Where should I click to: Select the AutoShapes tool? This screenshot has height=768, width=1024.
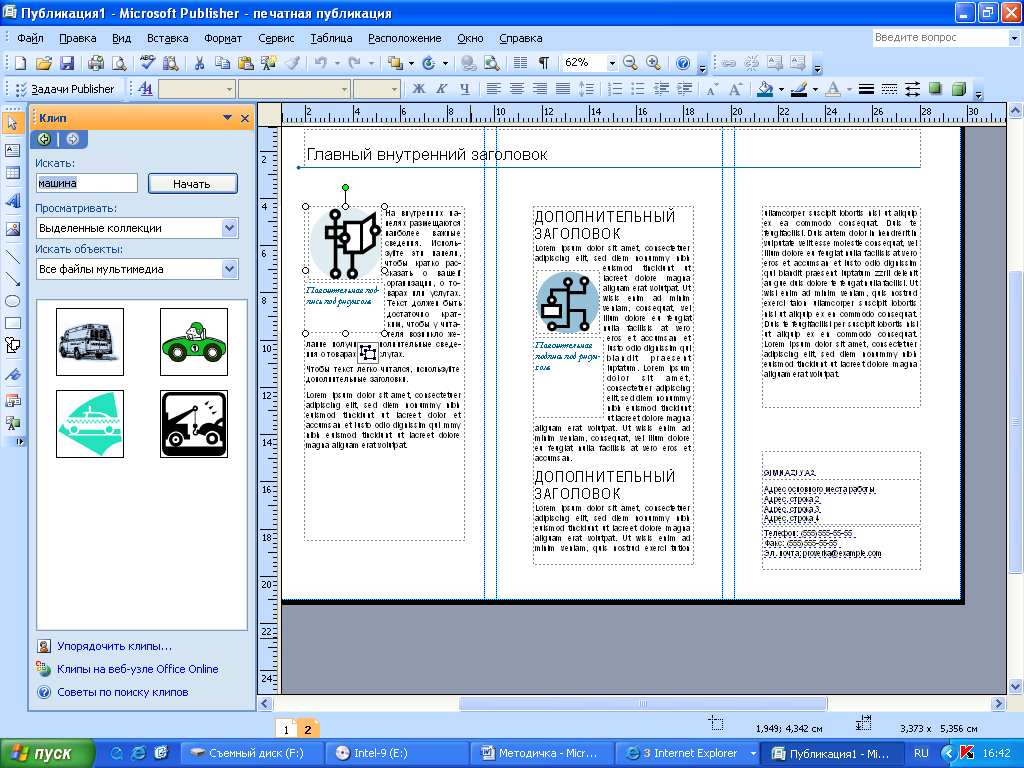12,345
